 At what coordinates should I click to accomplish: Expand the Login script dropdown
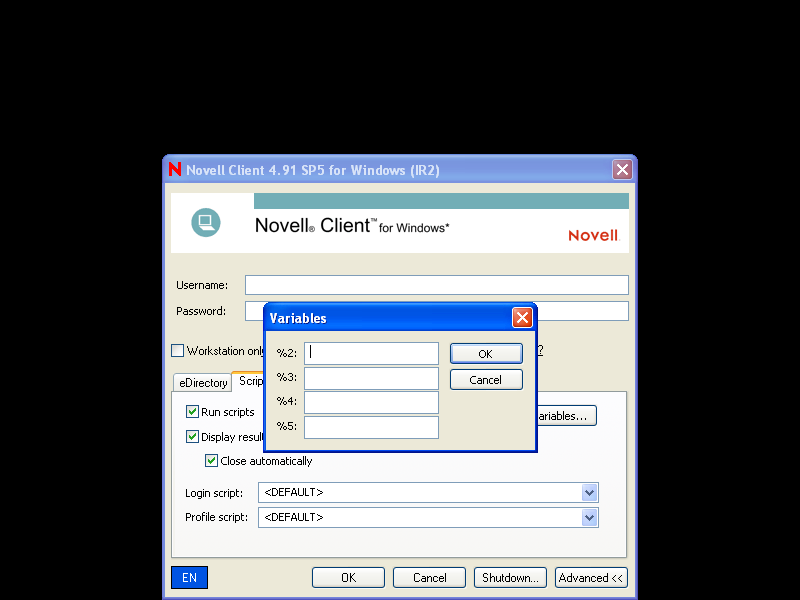tap(589, 492)
